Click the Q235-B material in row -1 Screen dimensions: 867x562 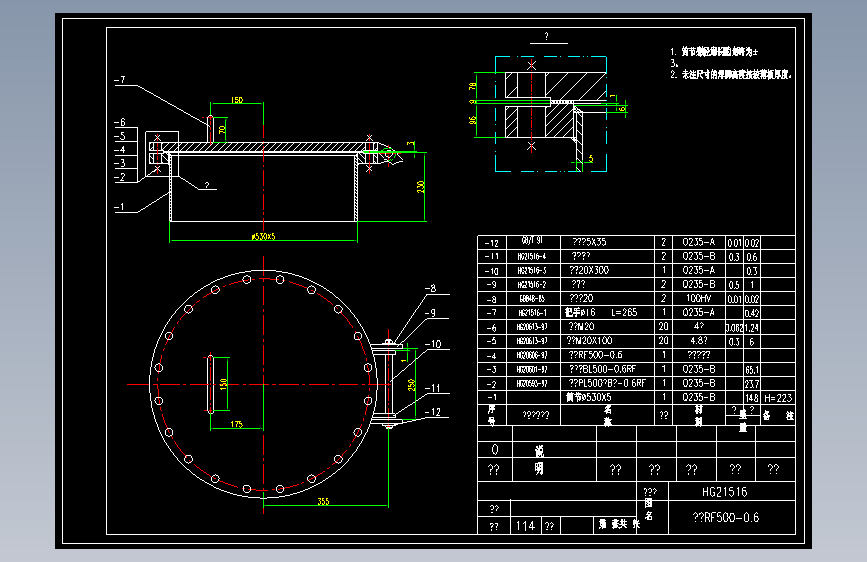click(698, 397)
